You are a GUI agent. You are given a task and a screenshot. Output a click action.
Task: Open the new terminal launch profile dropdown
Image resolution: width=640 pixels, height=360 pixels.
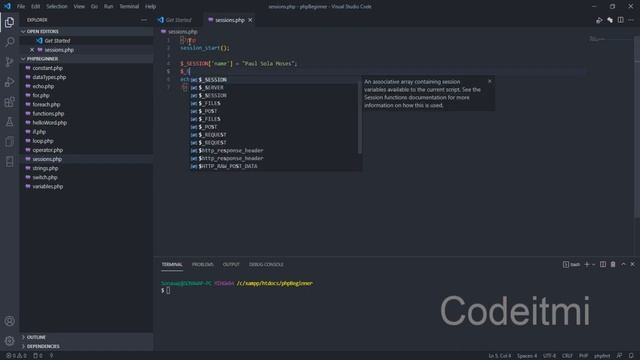pyautogui.click(x=593, y=264)
